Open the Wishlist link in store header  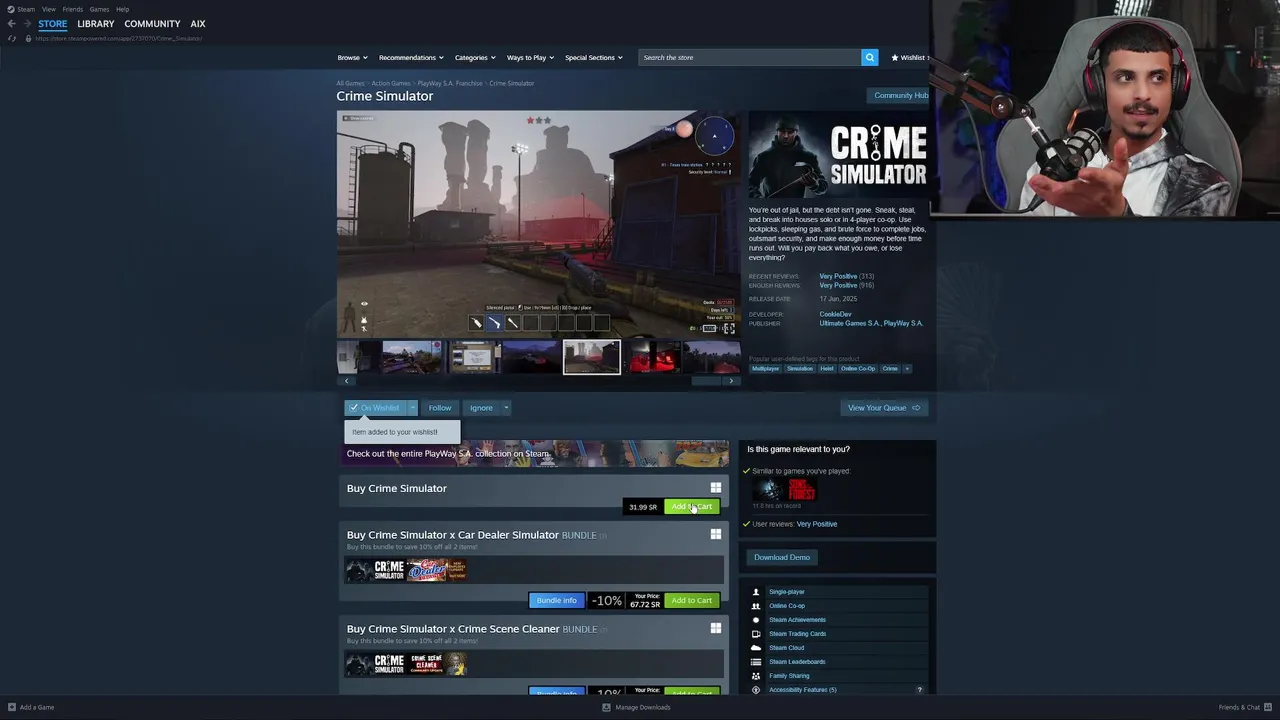(x=909, y=57)
